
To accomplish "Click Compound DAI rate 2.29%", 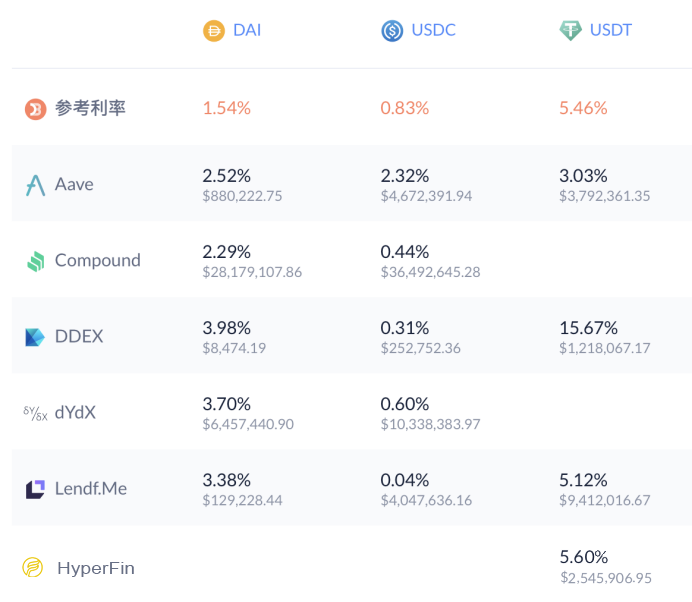I will (226, 252).
